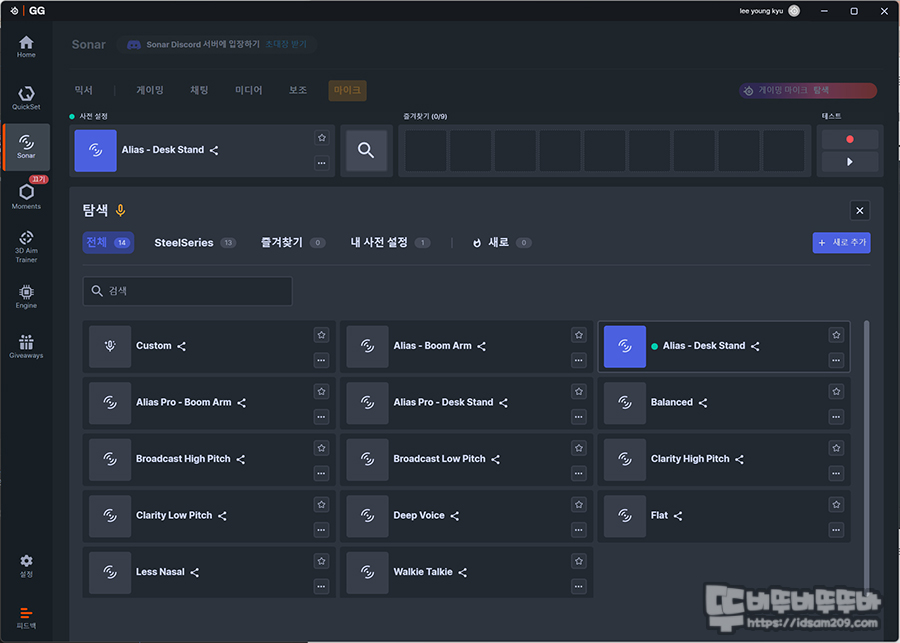Open more options for current preset
900x643 pixels.
pos(321,162)
